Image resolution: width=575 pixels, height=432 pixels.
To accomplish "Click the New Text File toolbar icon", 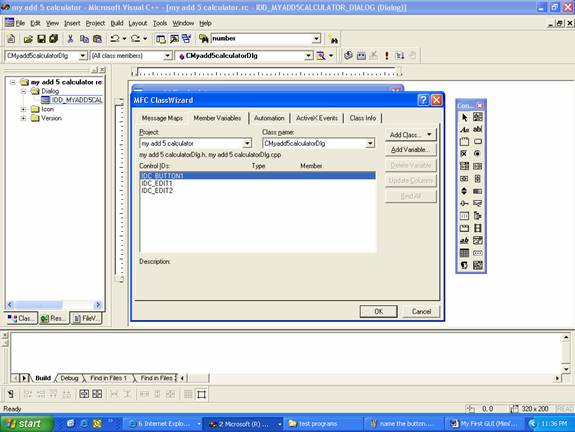I will [11, 39].
